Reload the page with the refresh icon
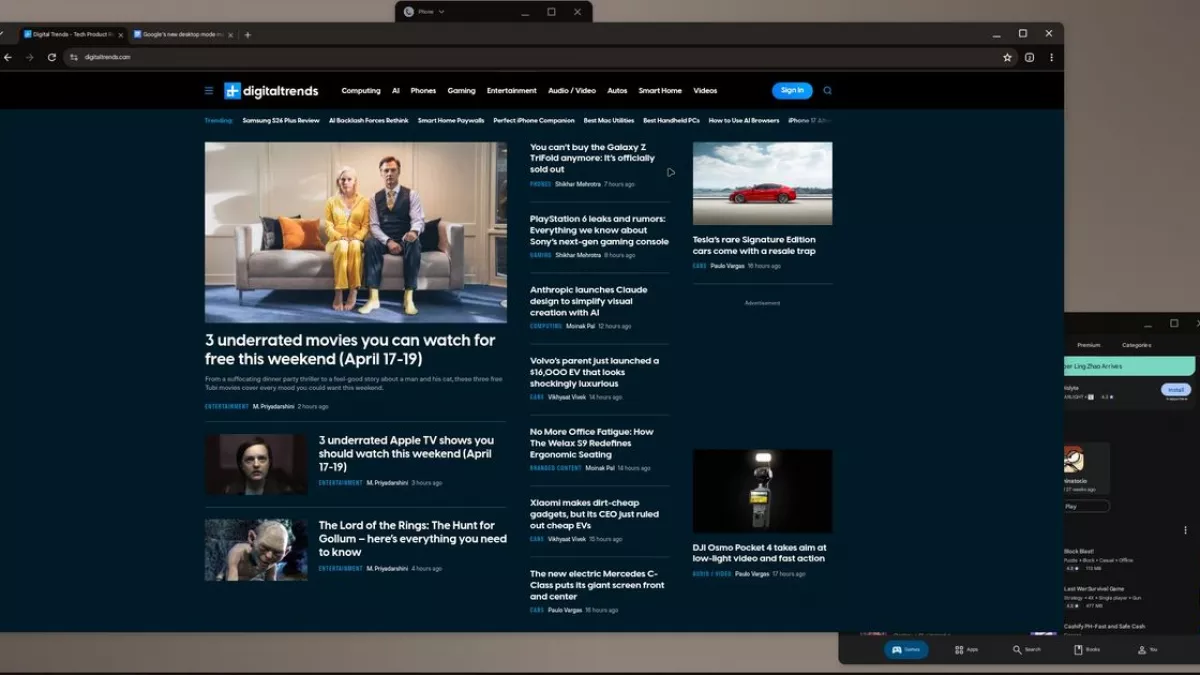Viewport: 1200px width, 675px height. click(52, 58)
